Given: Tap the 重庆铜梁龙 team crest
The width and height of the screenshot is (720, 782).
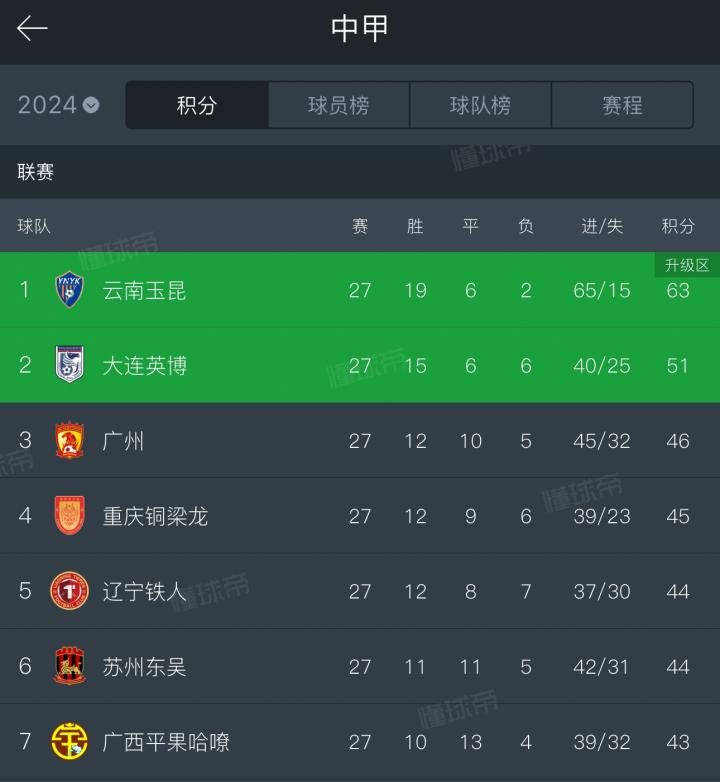Looking at the screenshot, I should point(69,516).
